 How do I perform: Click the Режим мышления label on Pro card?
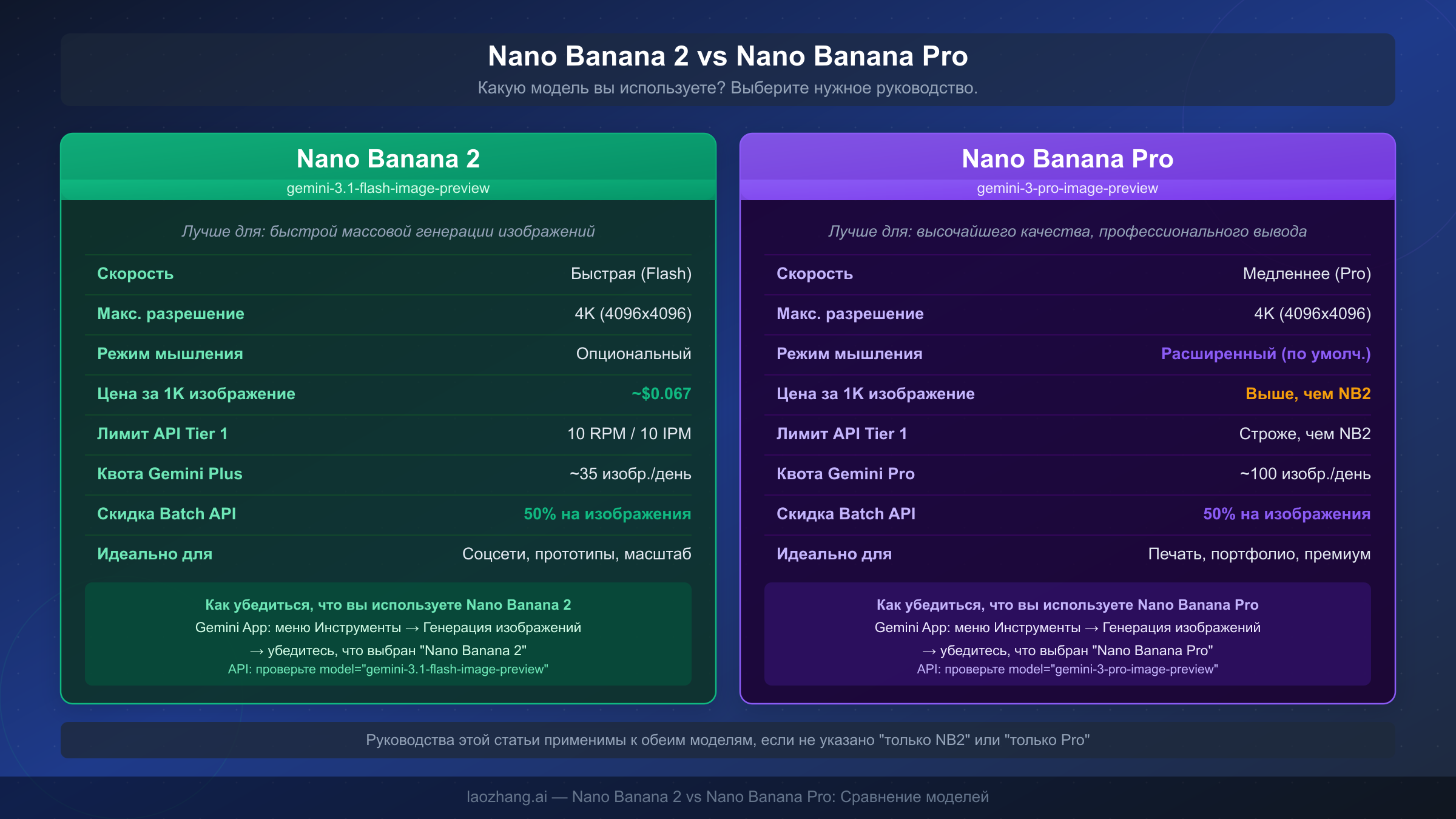pos(849,354)
